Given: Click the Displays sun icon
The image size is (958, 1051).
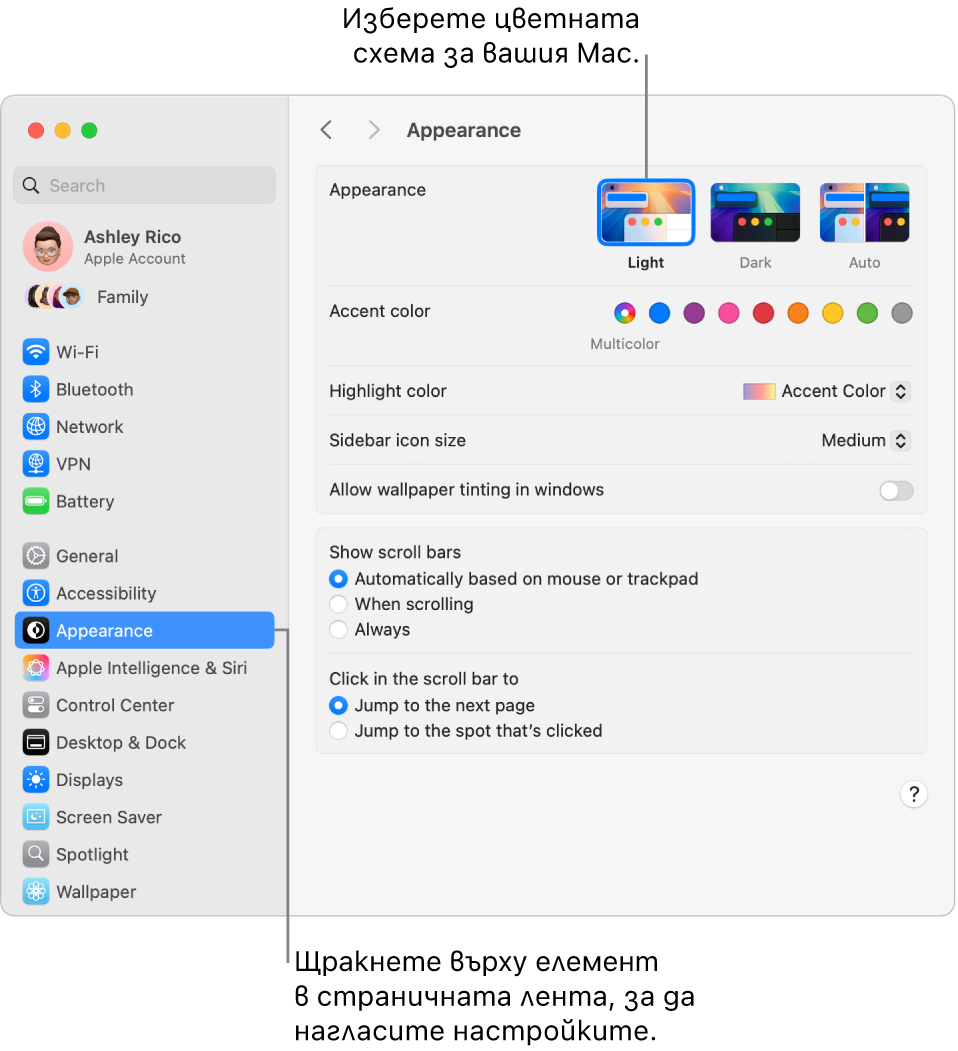Looking at the screenshot, I should [36, 780].
